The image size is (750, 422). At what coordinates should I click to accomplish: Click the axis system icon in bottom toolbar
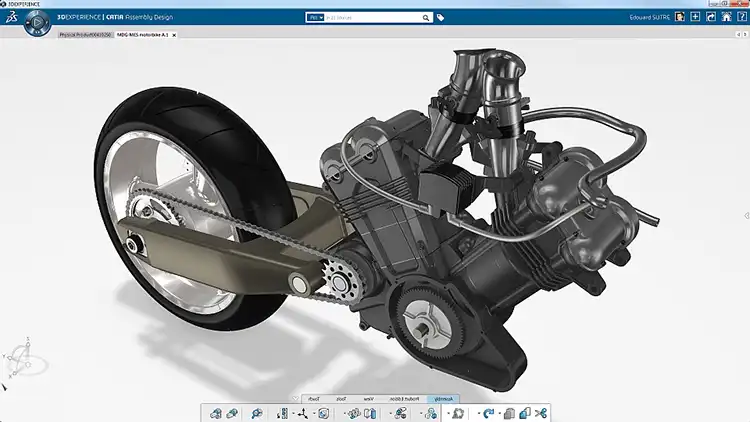pyautogui.click(x=301, y=412)
